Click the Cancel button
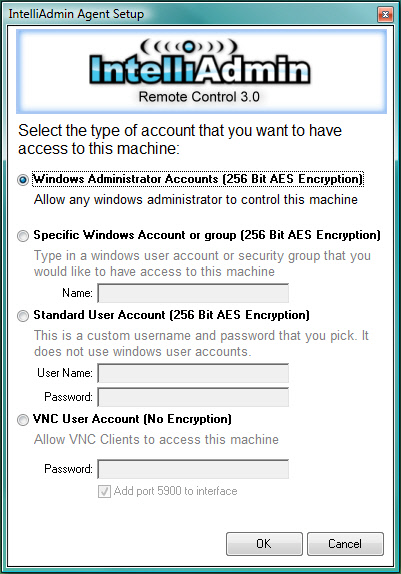 click(x=345, y=544)
